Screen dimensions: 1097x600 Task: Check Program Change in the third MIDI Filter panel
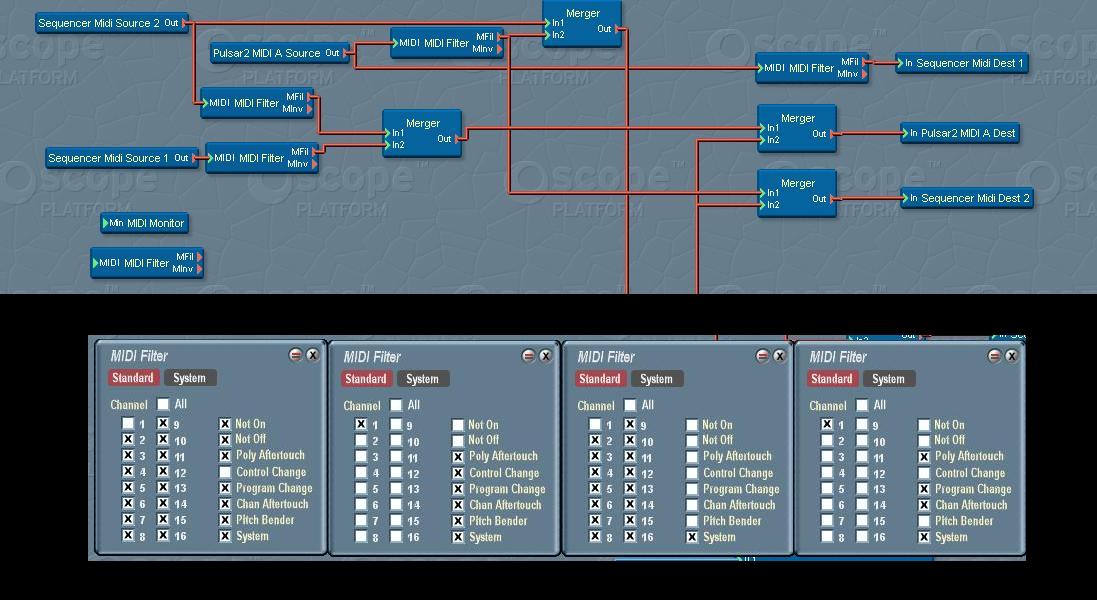click(692, 489)
